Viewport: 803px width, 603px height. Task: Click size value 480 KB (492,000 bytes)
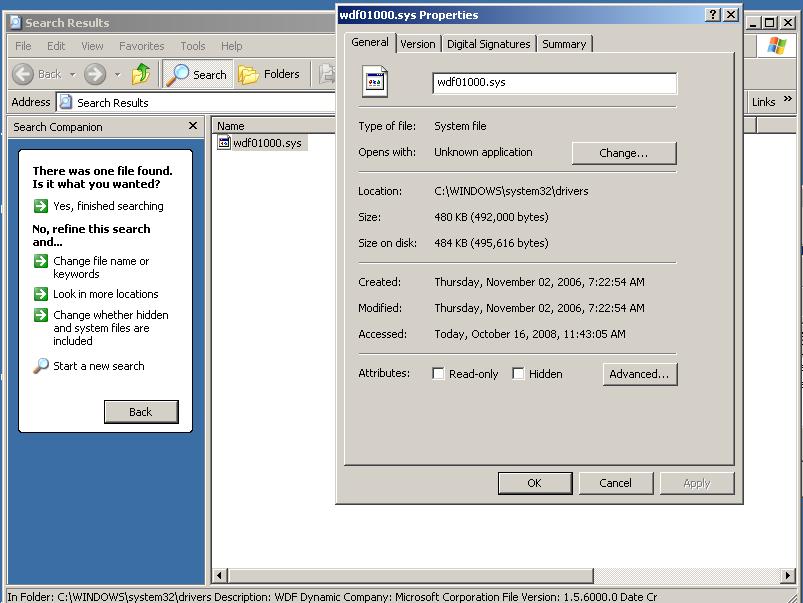[x=491, y=217]
